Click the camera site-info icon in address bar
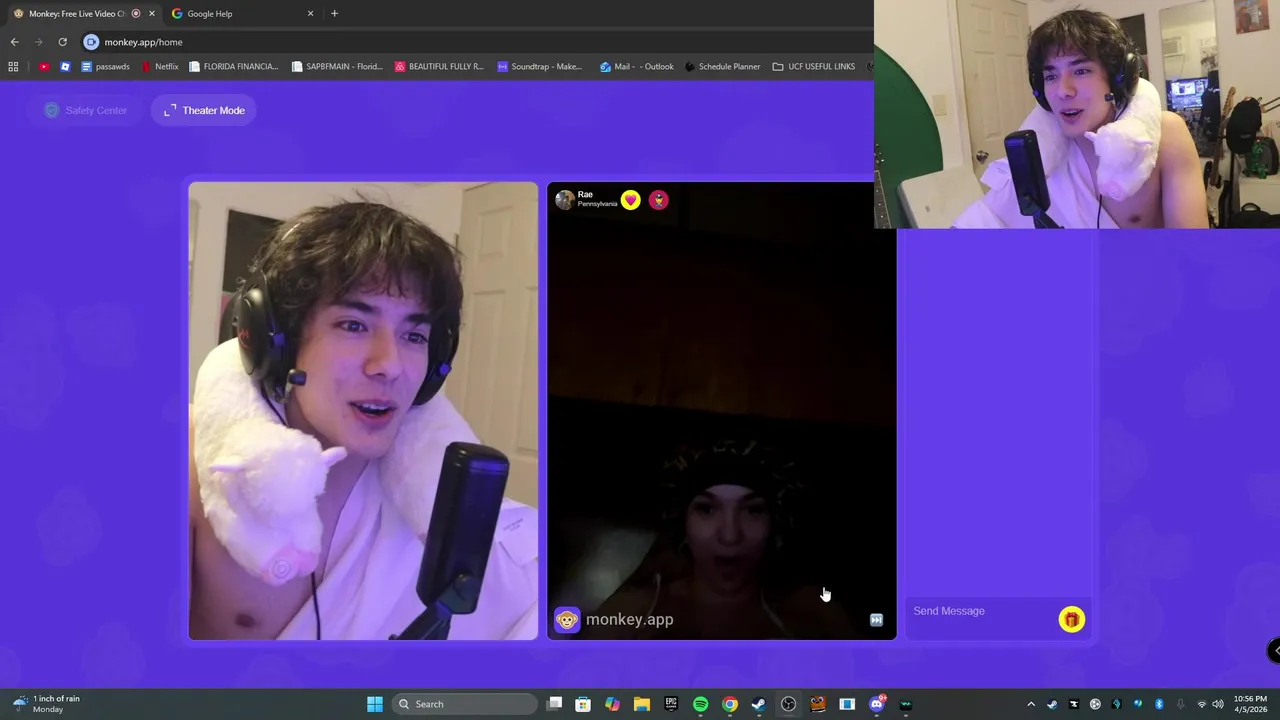 pyautogui.click(x=91, y=42)
